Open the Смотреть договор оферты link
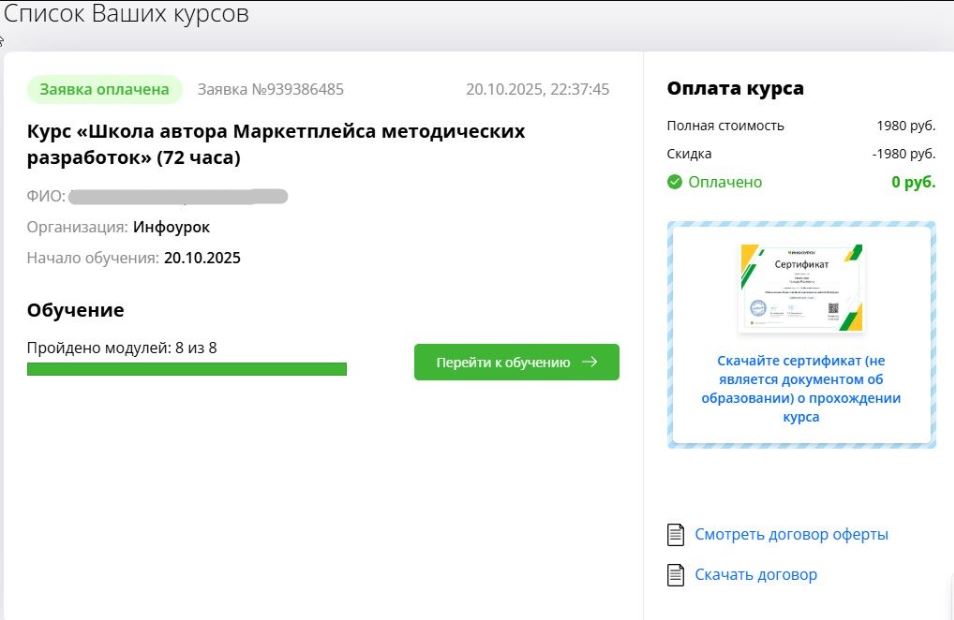The height and width of the screenshot is (620, 954). pyautogui.click(x=791, y=535)
